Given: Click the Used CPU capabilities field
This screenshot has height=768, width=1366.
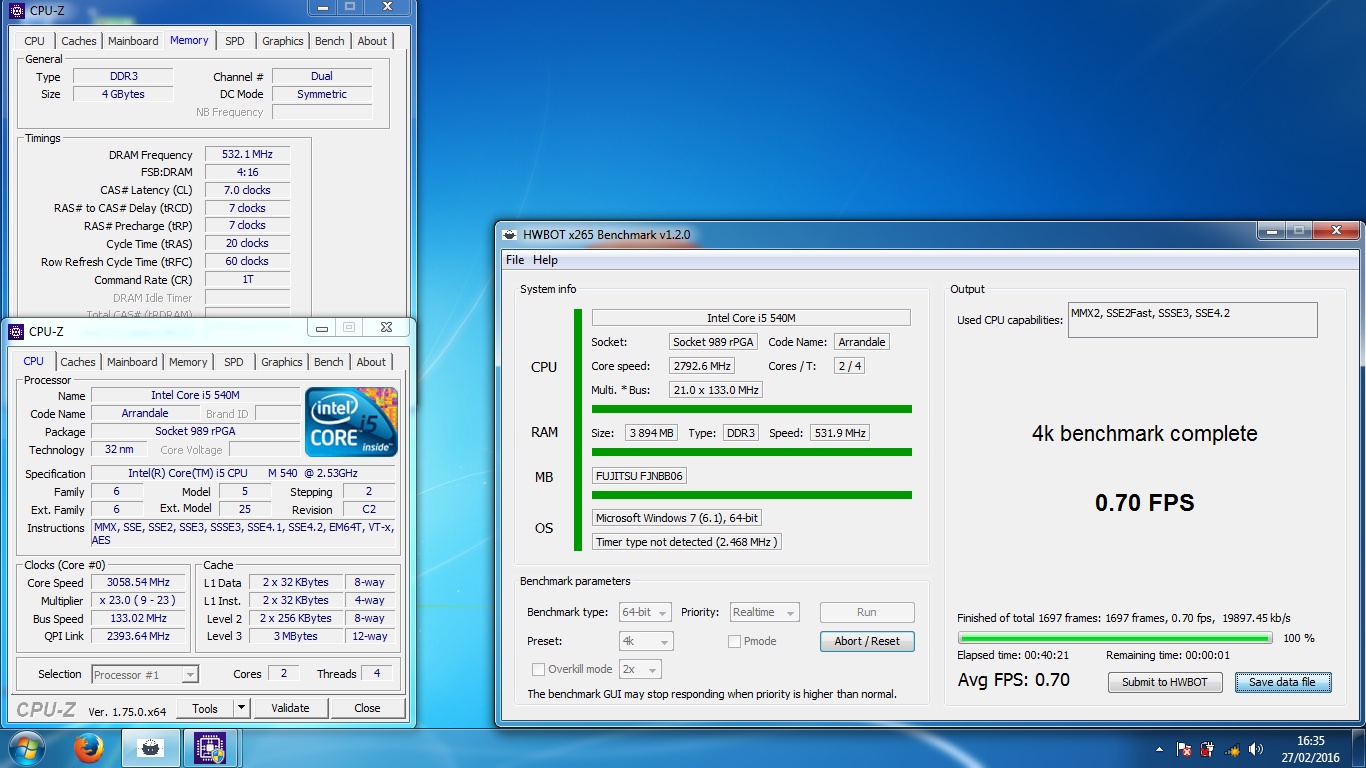Looking at the screenshot, I should tap(1192, 320).
